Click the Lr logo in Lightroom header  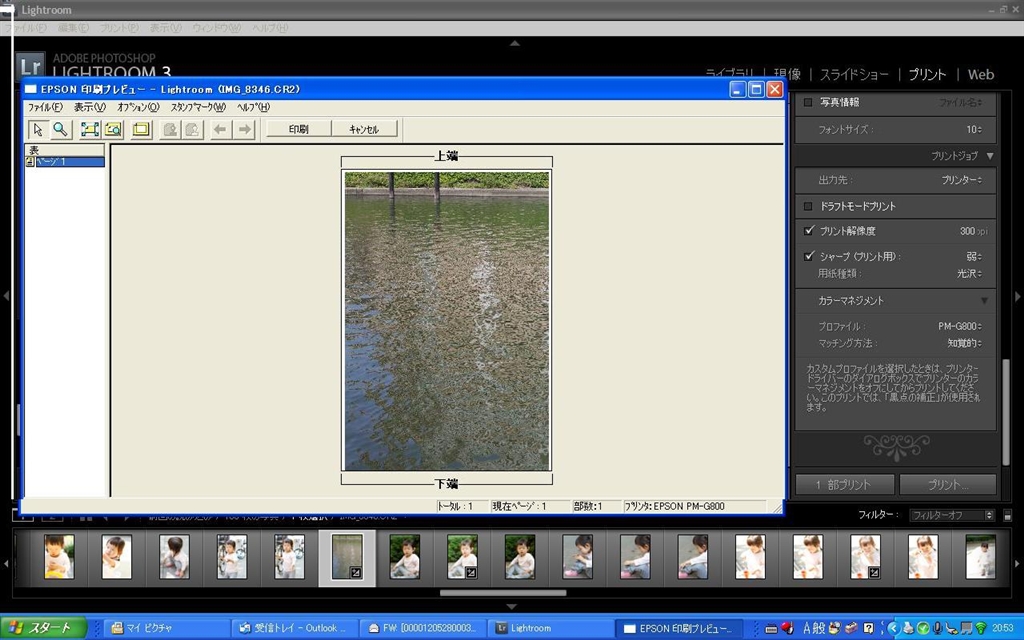30,65
